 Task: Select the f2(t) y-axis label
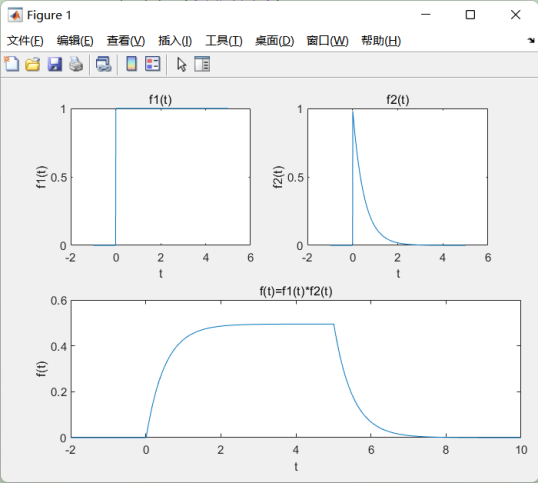(278, 177)
